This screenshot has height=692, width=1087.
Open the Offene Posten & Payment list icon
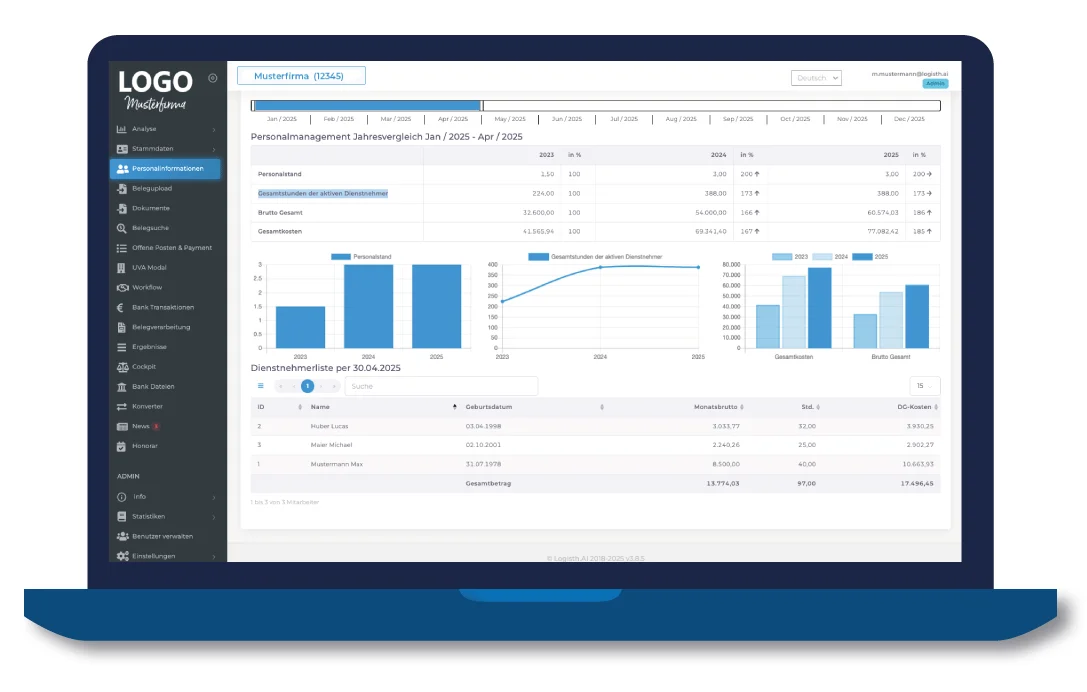(x=121, y=248)
